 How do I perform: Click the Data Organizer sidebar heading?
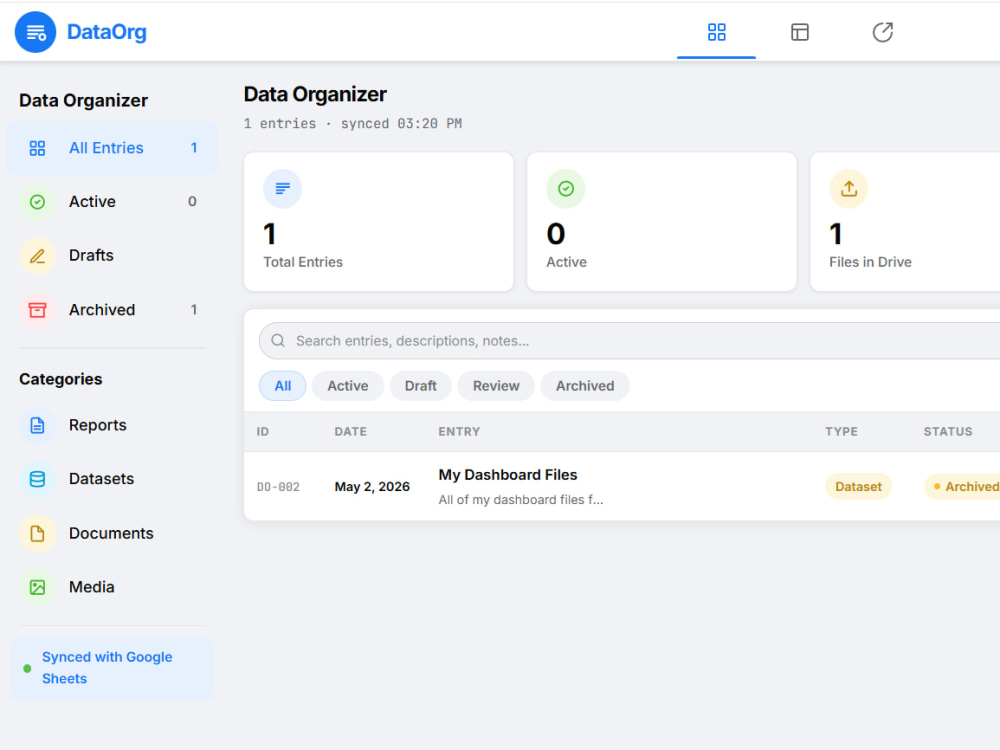(x=84, y=101)
